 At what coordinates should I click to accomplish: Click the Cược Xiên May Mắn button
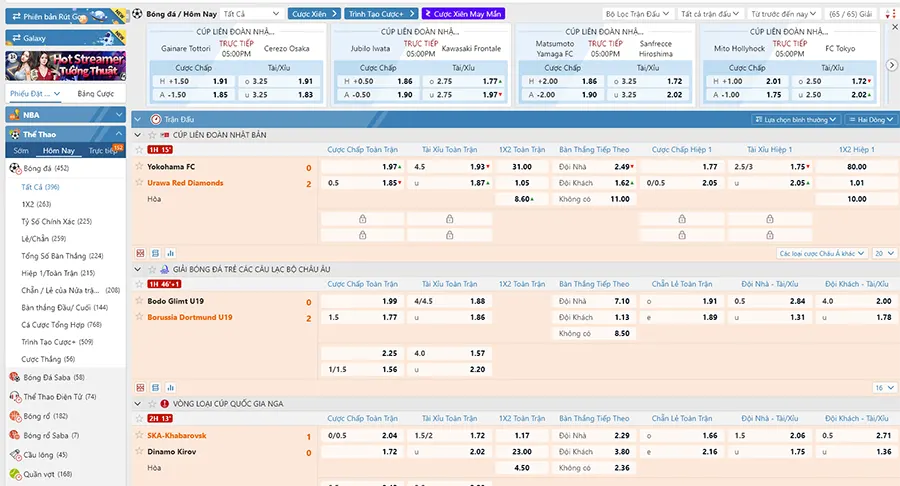pos(463,14)
